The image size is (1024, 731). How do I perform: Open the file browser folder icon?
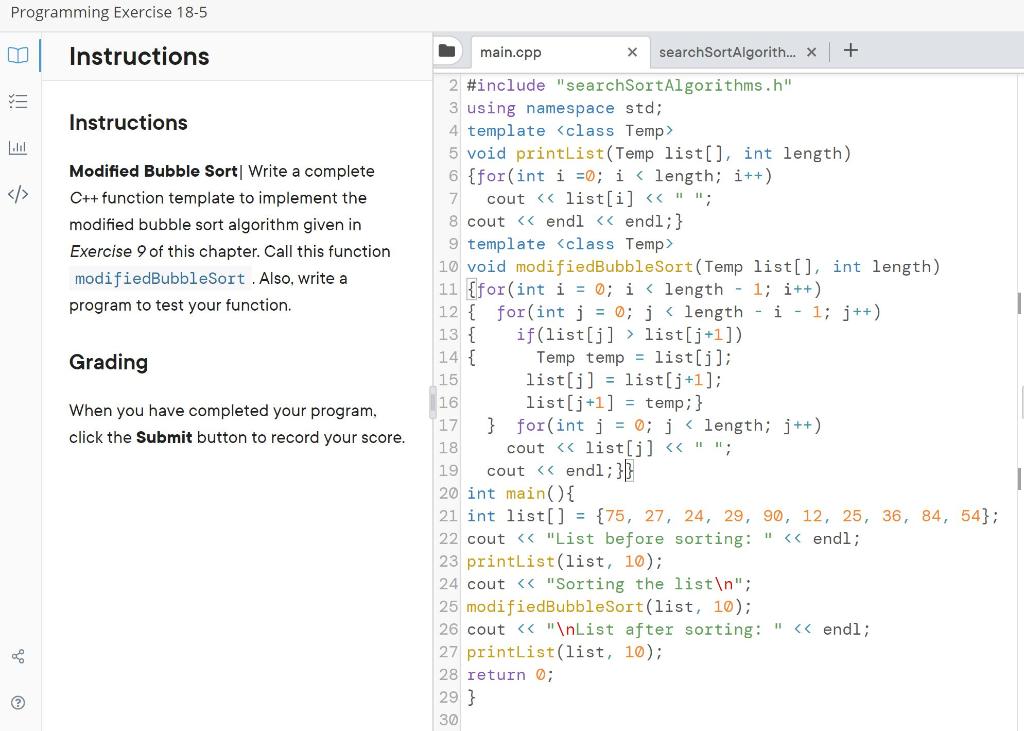(x=447, y=51)
